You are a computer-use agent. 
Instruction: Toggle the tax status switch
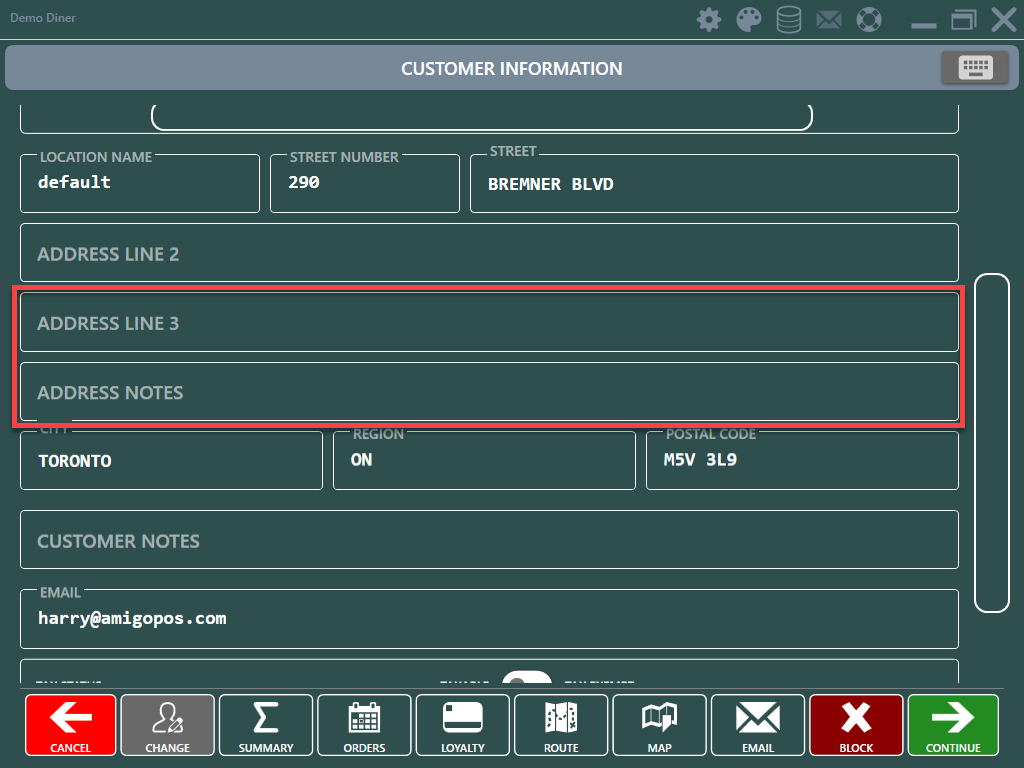[x=527, y=679]
